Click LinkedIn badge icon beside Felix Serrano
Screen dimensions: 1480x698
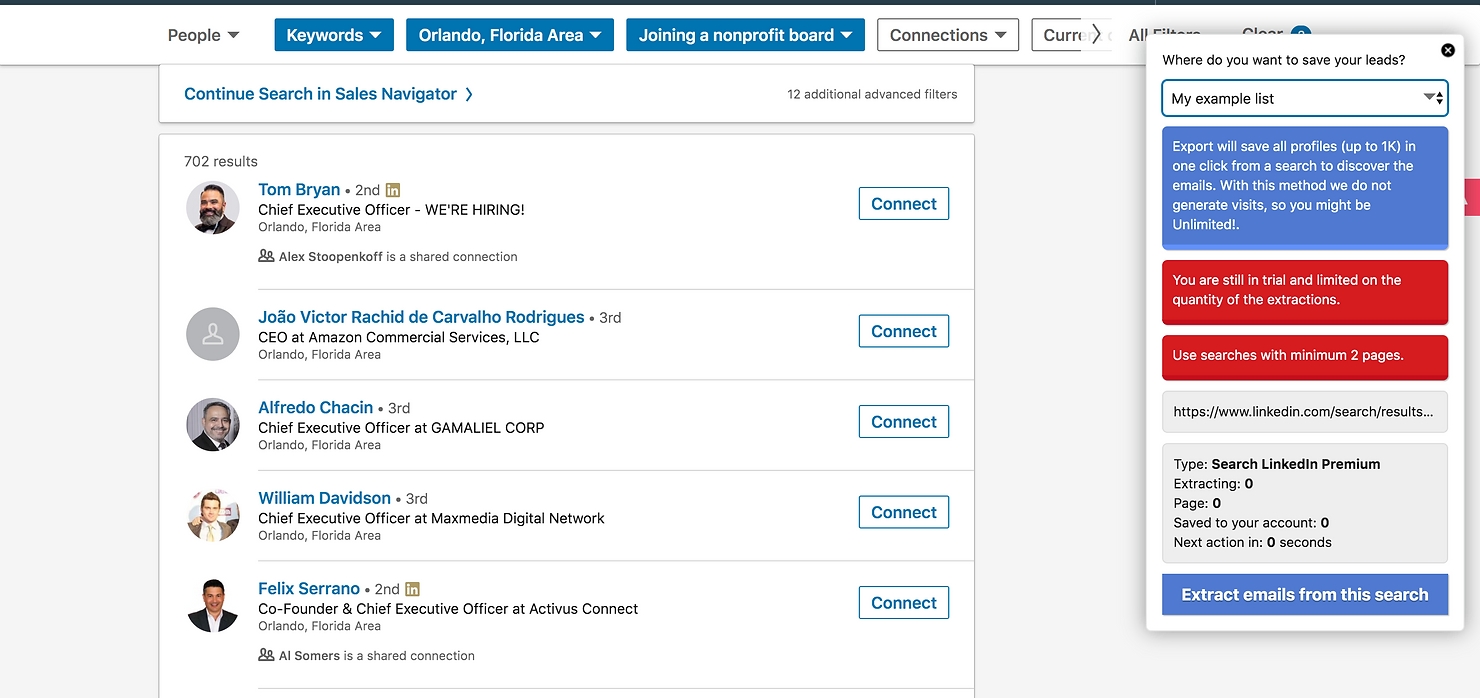coord(412,589)
